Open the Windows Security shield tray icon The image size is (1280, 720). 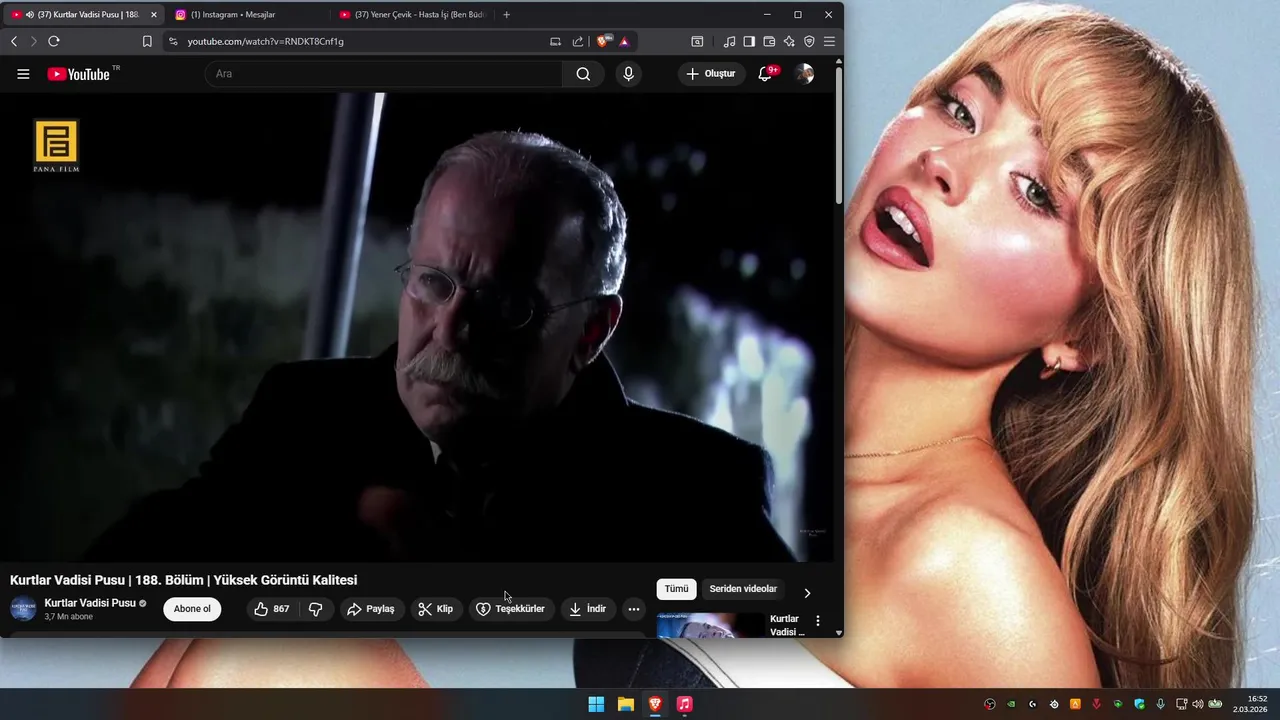pos(1139,704)
